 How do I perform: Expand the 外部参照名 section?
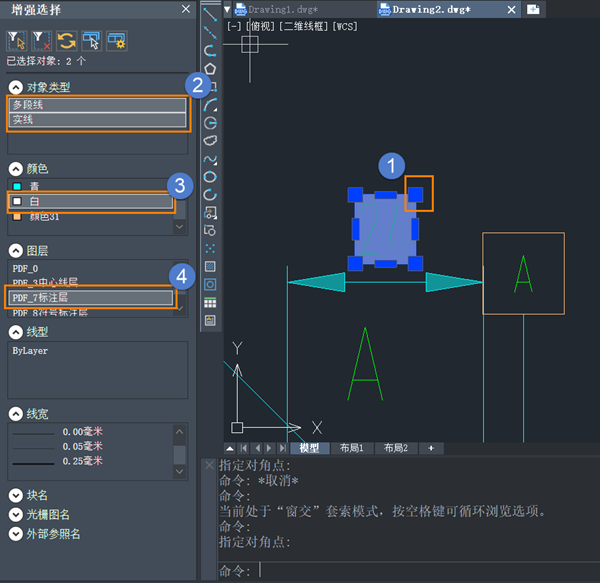click(15, 534)
